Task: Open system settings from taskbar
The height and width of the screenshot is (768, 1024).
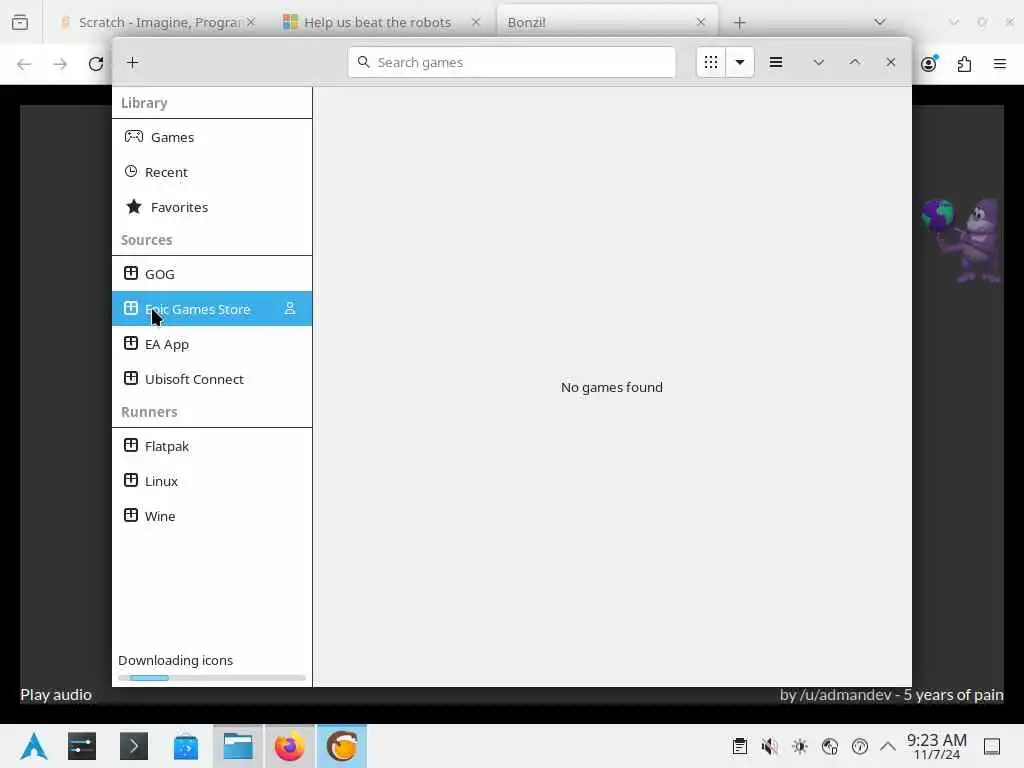Action: (82, 746)
